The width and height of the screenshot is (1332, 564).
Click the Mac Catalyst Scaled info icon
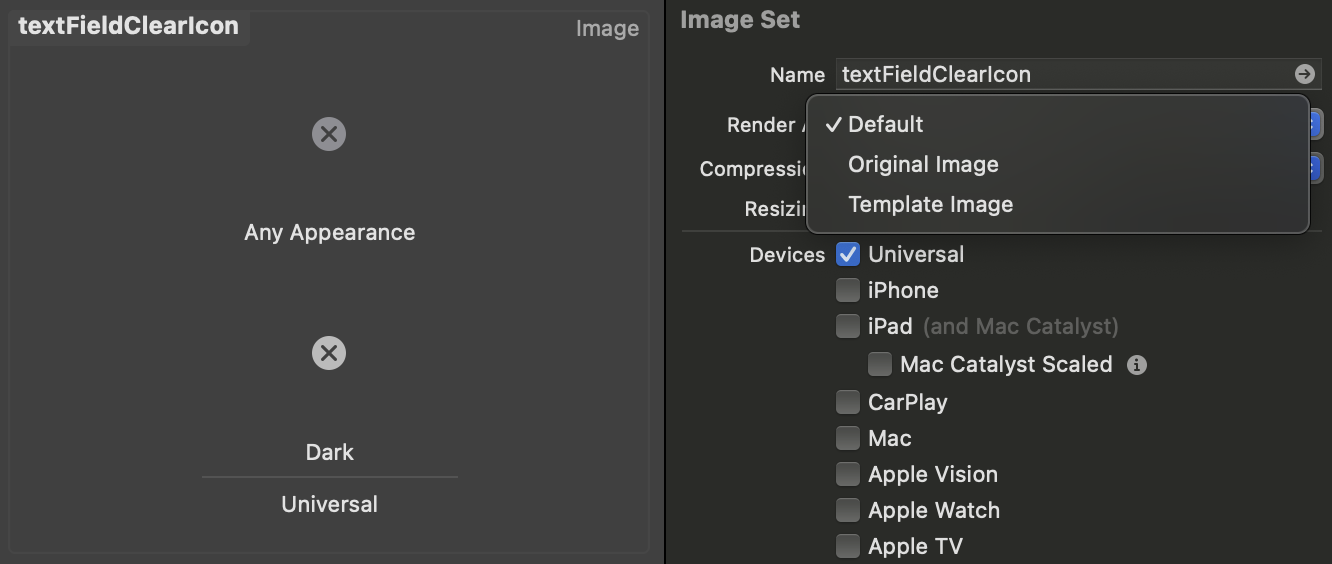coord(1136,365)
